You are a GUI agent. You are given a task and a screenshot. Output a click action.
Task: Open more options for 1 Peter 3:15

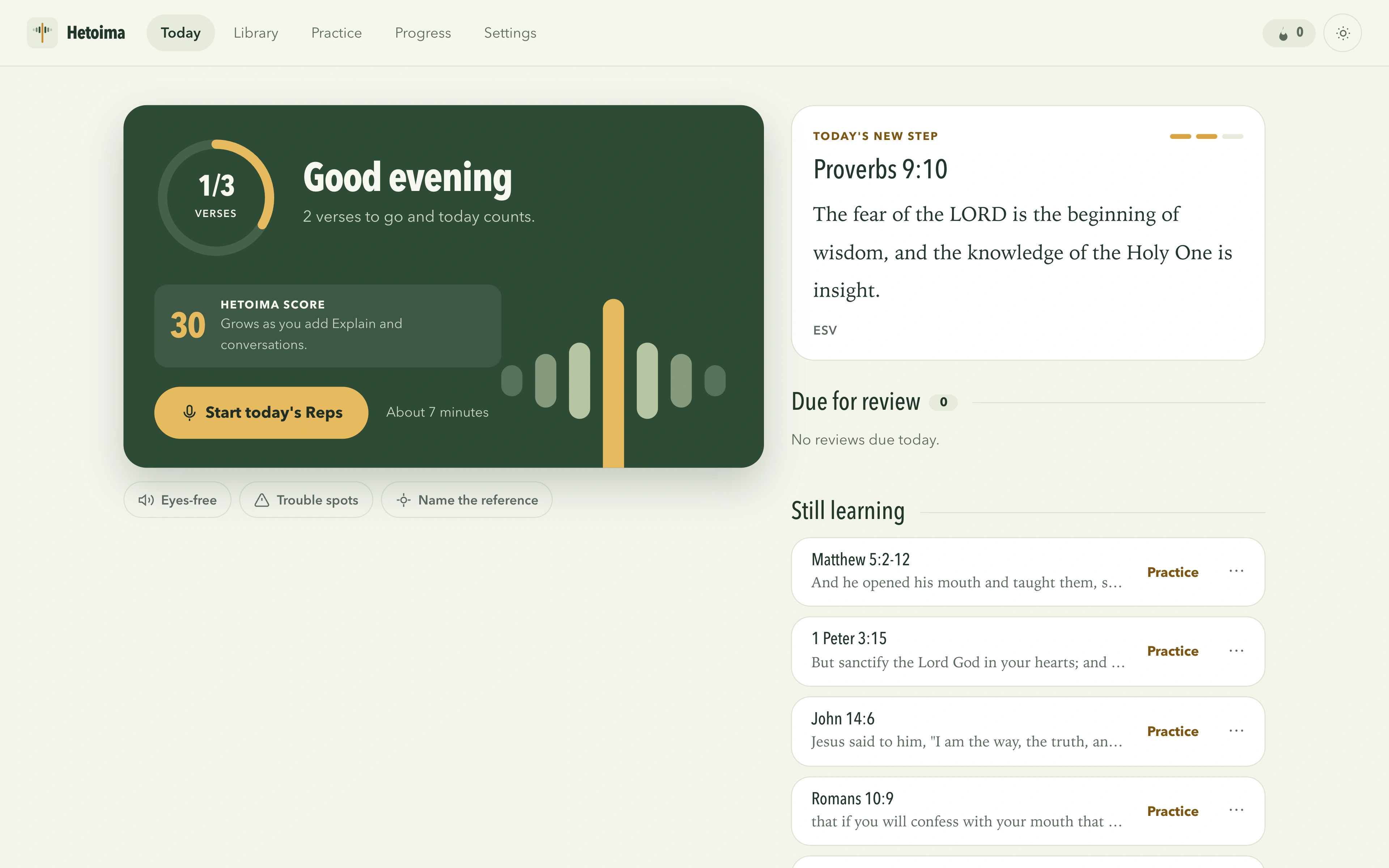(x=1236, y=651)
